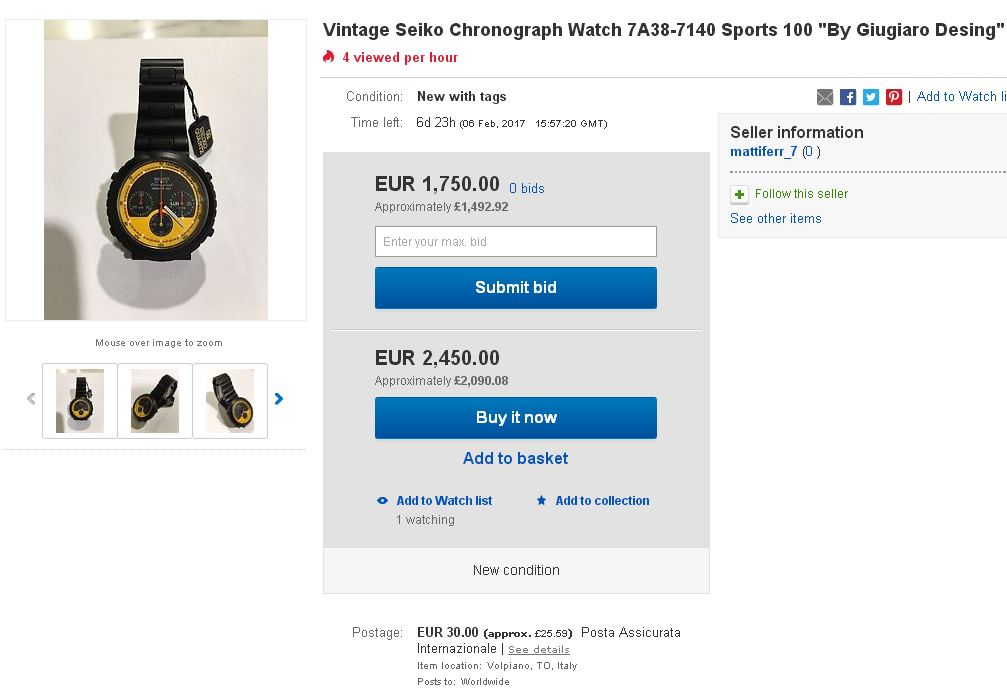Open seller mattiferr_7's profile
Screen dimensions: 1007x700
763,152
